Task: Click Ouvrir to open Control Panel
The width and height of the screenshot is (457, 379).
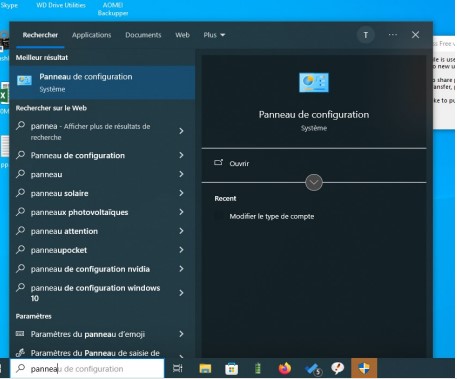Action: (239, 163)
